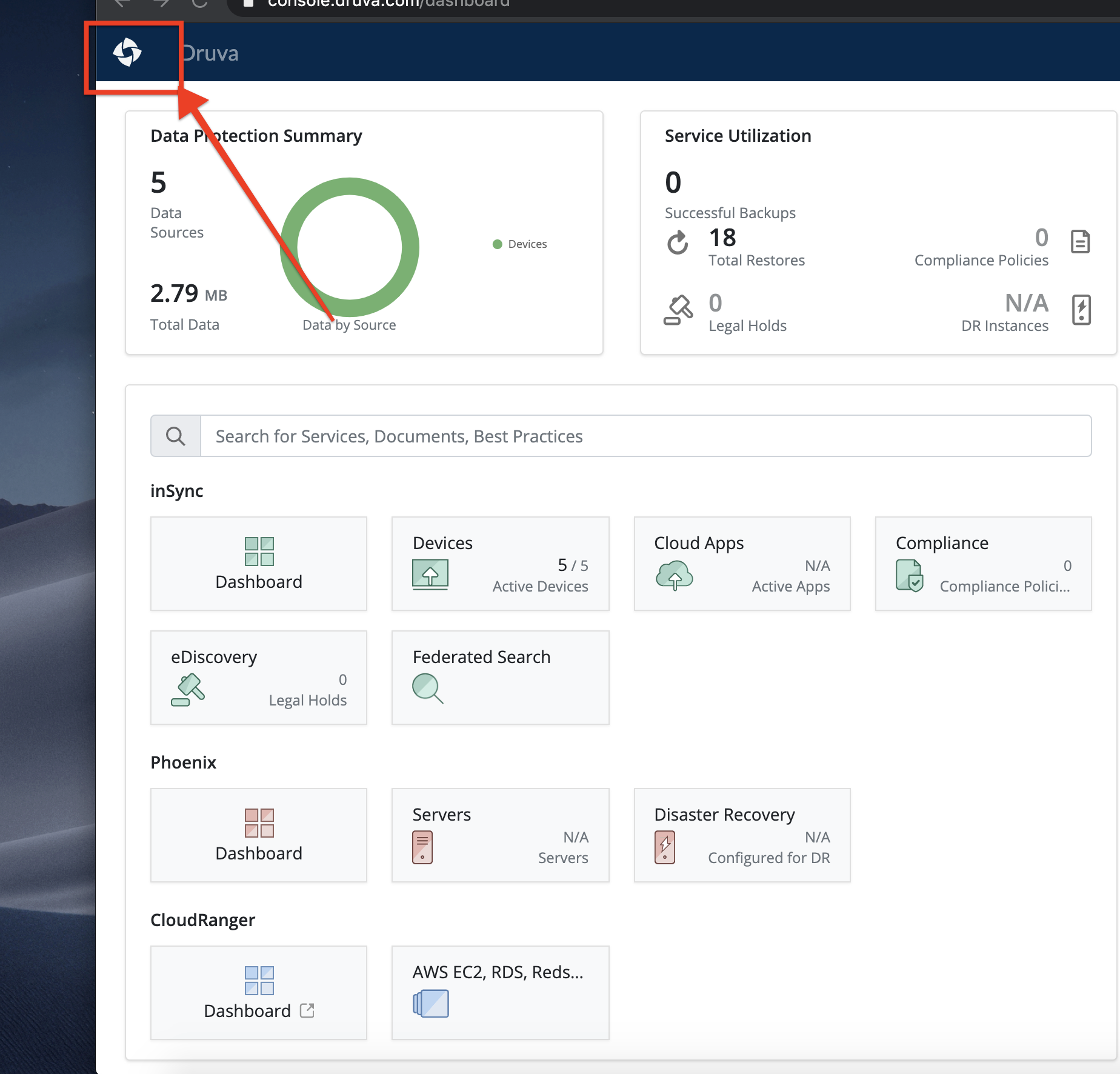
Task: Click the browser reload icon
Action: point(199,4)
